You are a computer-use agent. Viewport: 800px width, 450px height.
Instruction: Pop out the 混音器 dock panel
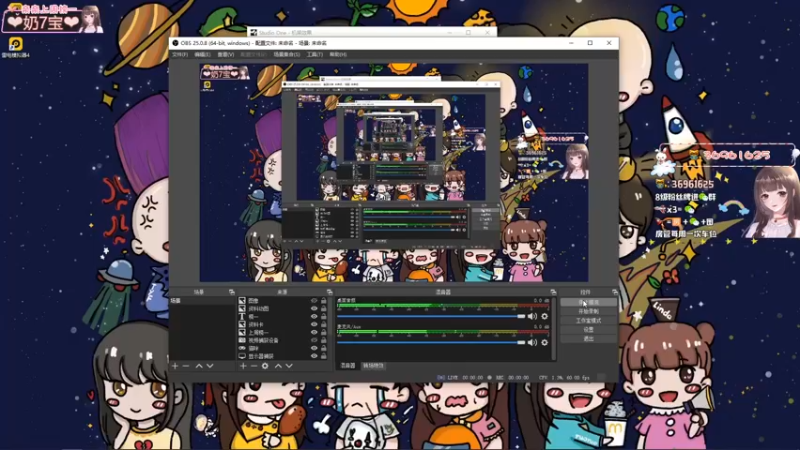coord(553,292)
